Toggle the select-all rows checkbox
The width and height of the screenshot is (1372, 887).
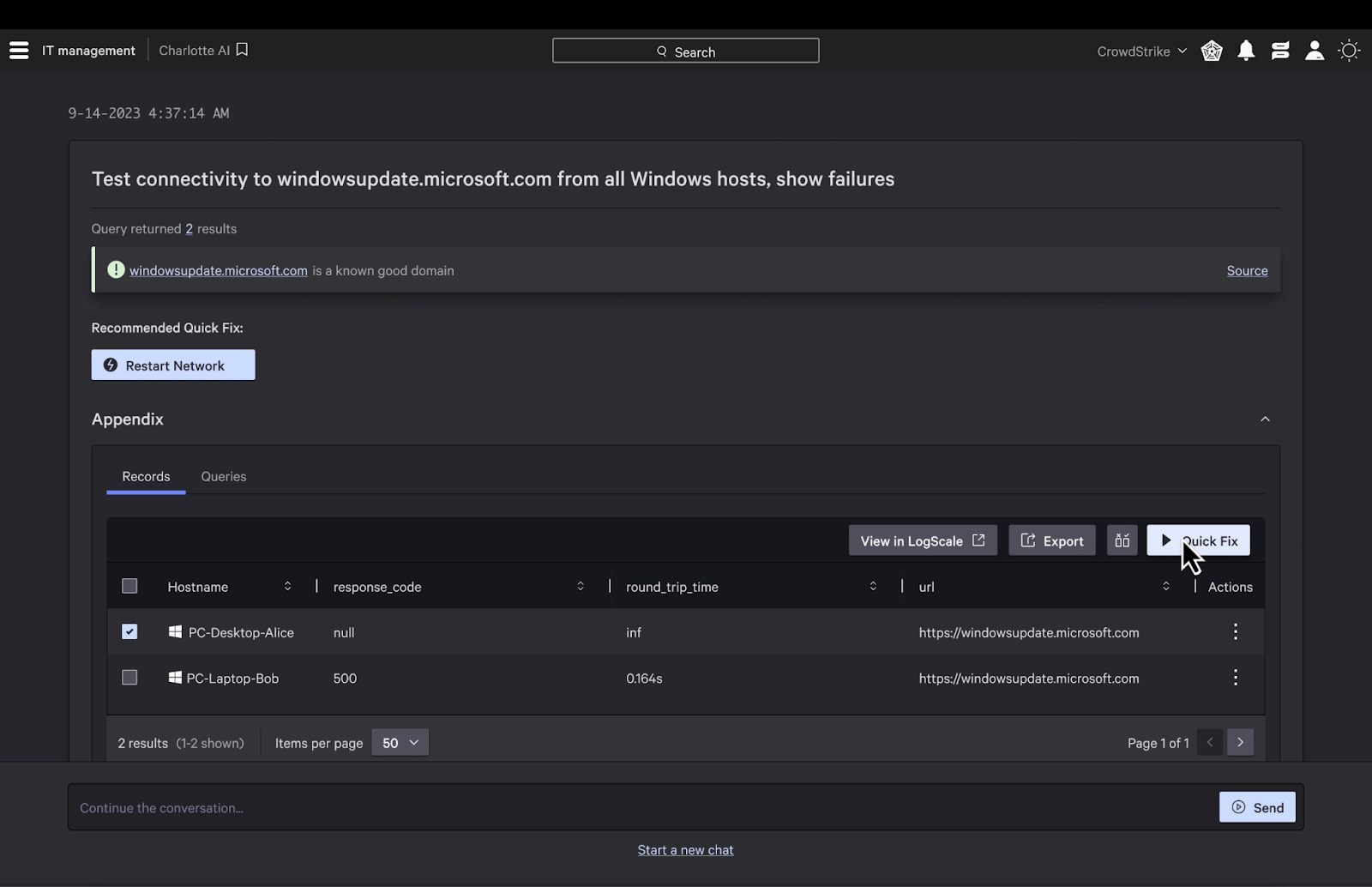[129, 586]
